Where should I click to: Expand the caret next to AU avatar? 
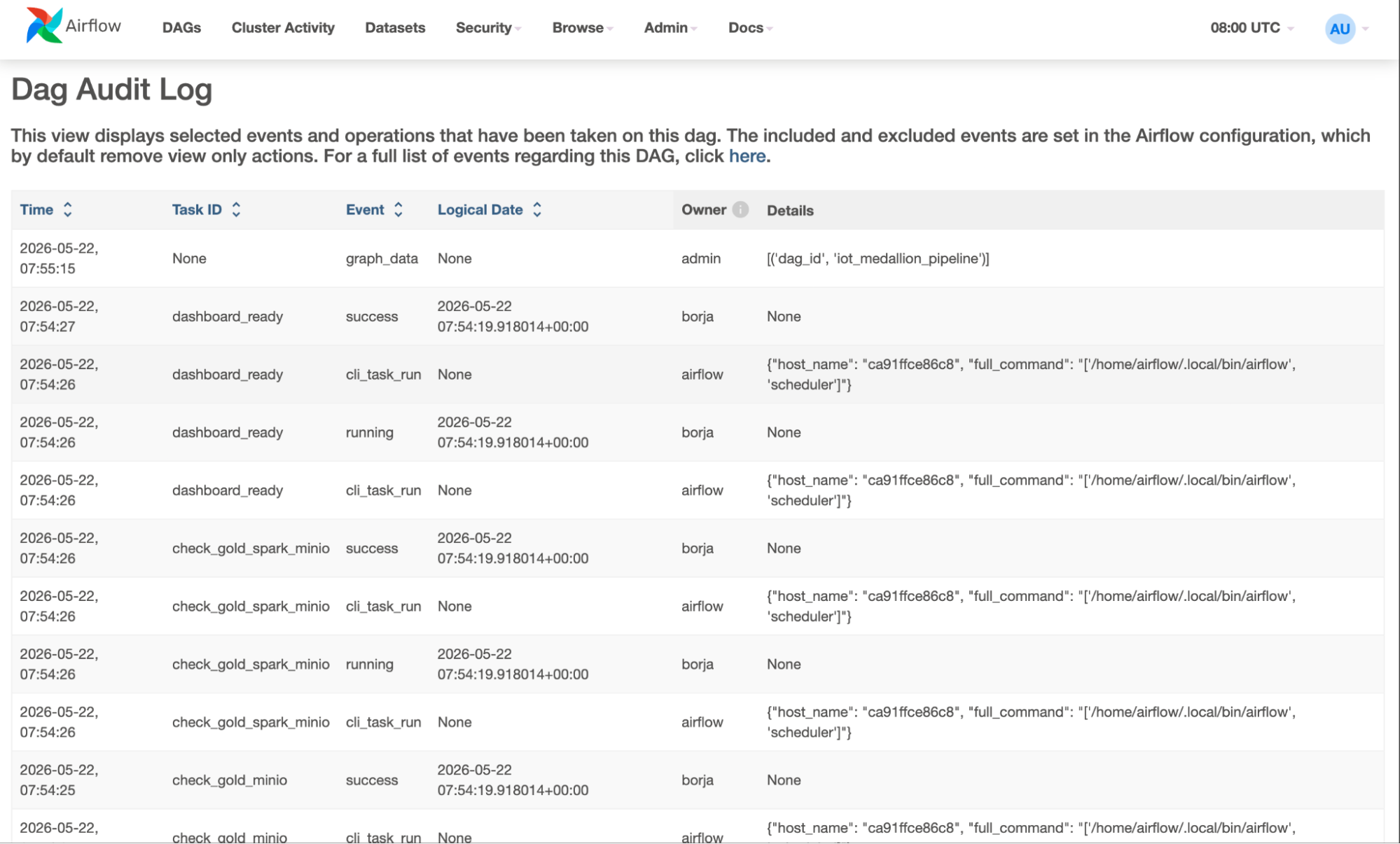[1365, 29]
